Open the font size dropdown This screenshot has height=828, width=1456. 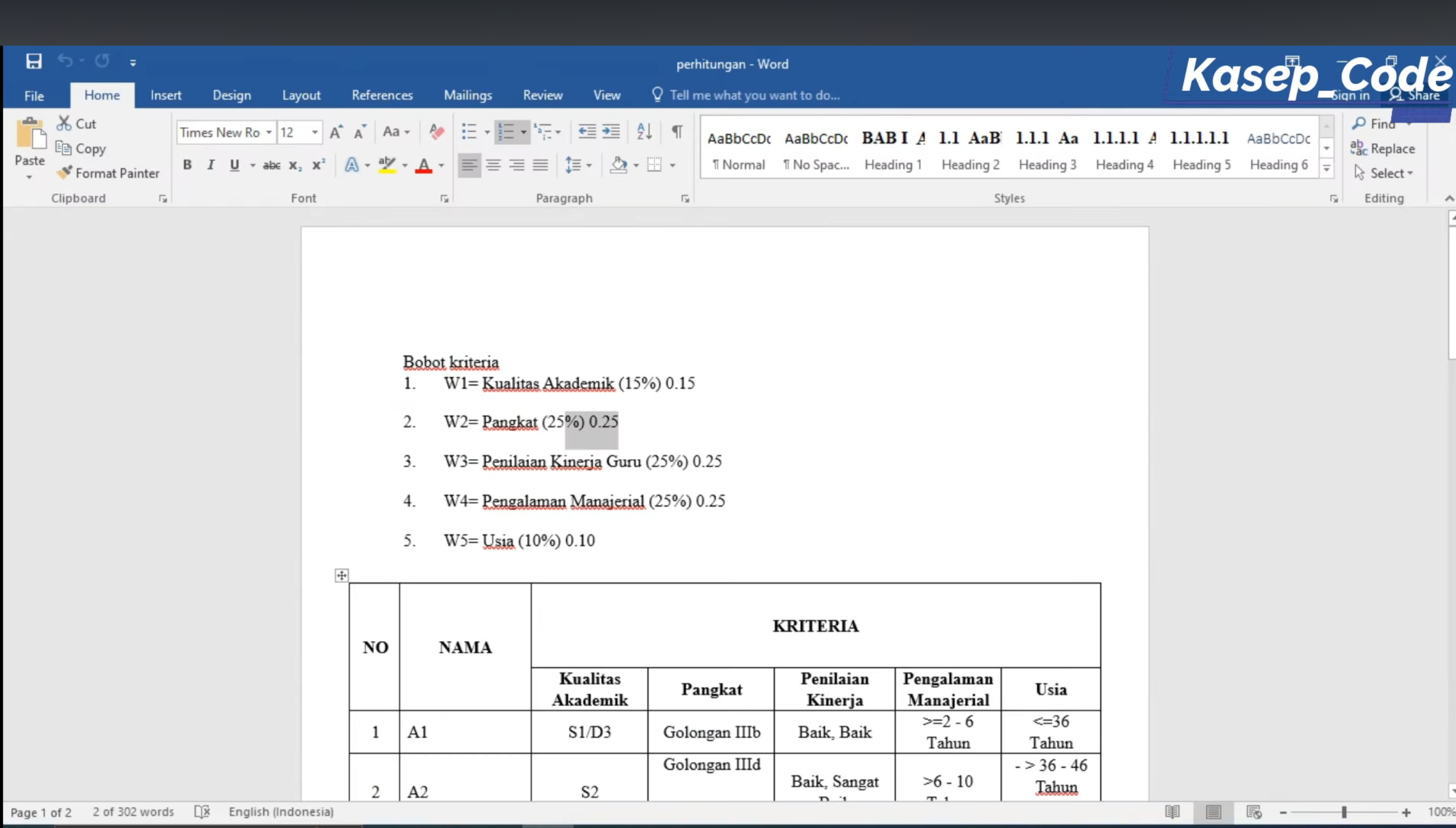pos(314,132)
